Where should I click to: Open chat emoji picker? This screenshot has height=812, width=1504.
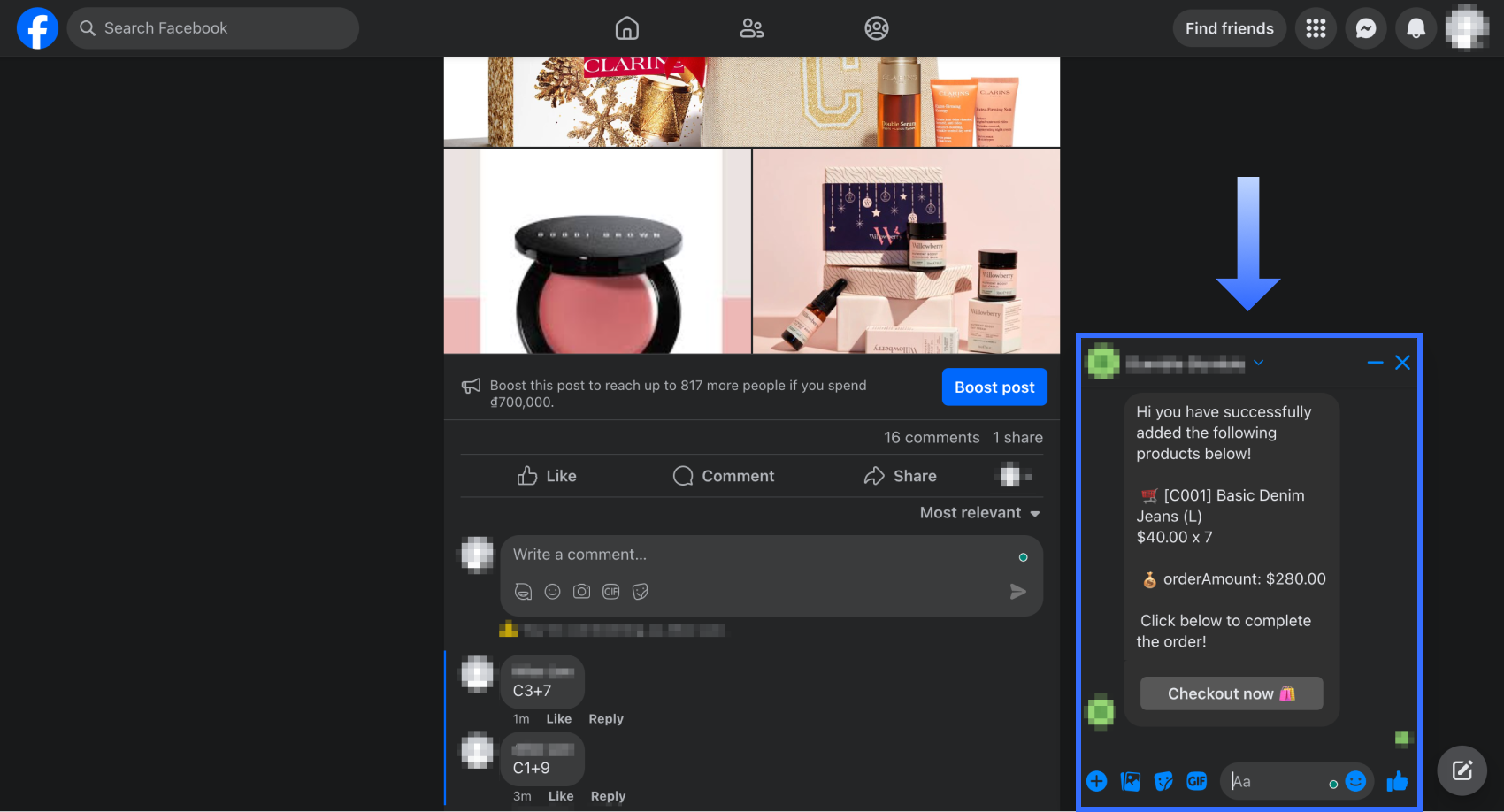tap(1355, 781)
